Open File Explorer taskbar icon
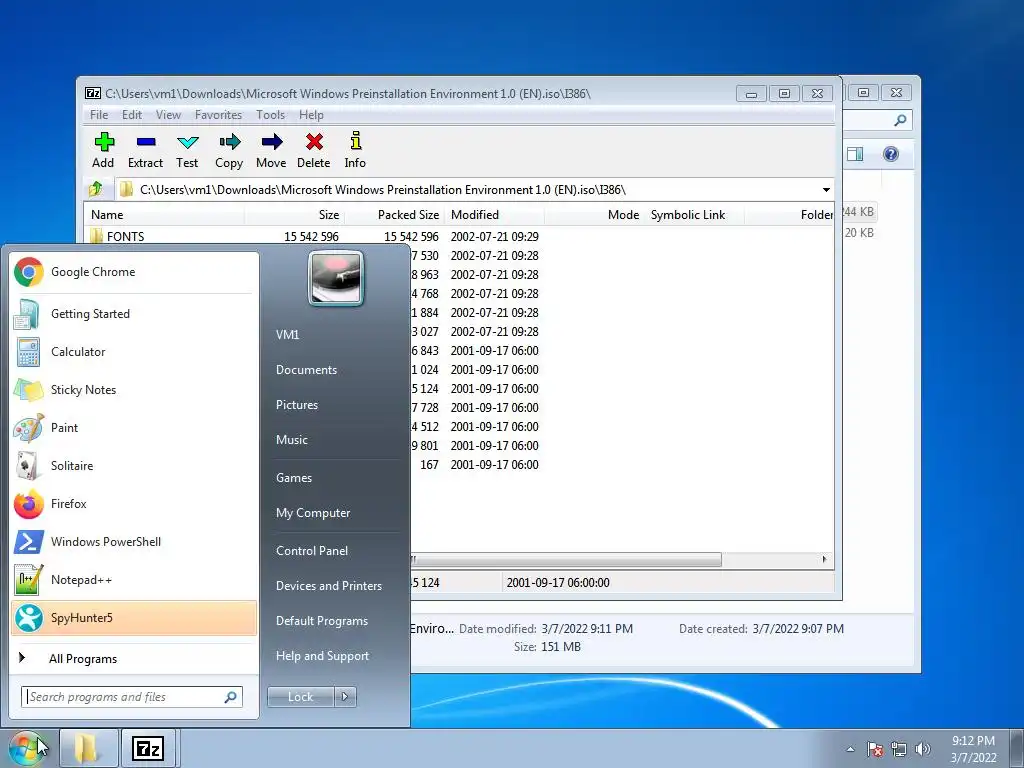 [x=89, y=748]
